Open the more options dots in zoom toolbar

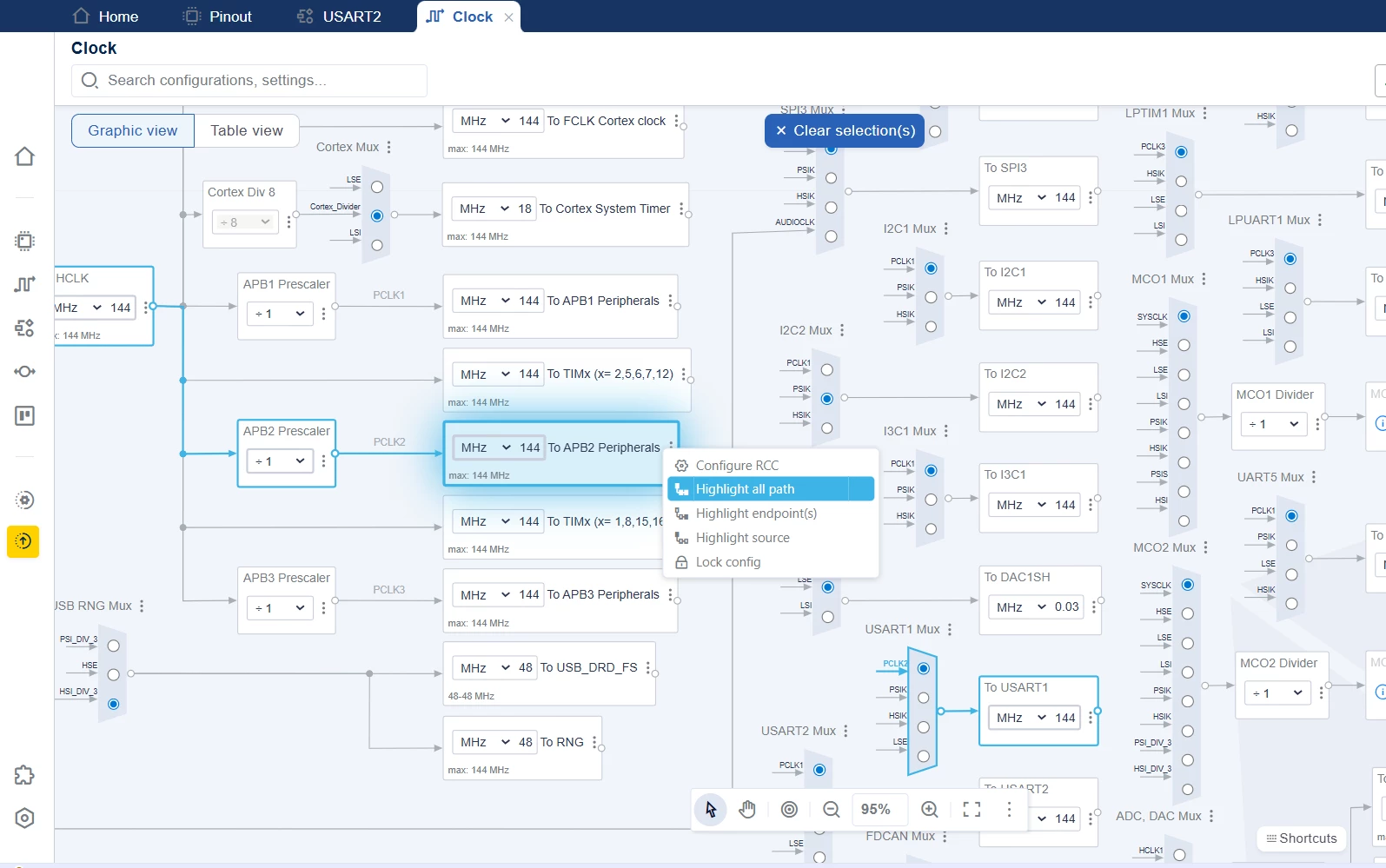(x=1009, y=810)
